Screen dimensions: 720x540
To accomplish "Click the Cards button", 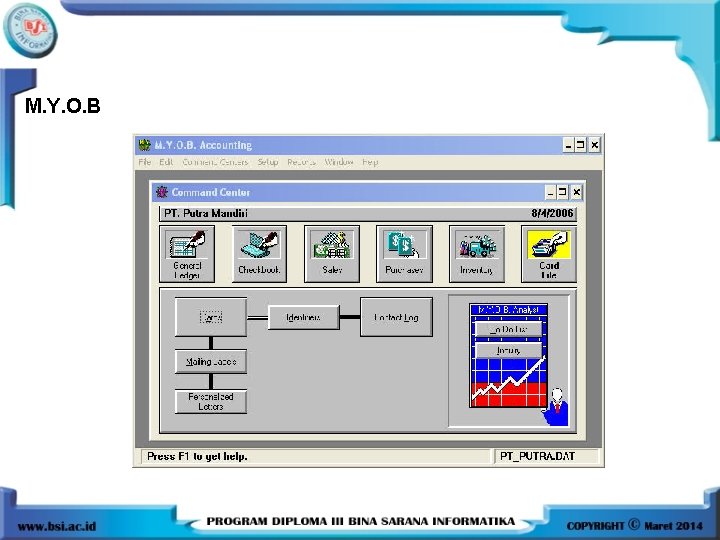I will click(x=211, y=317).
